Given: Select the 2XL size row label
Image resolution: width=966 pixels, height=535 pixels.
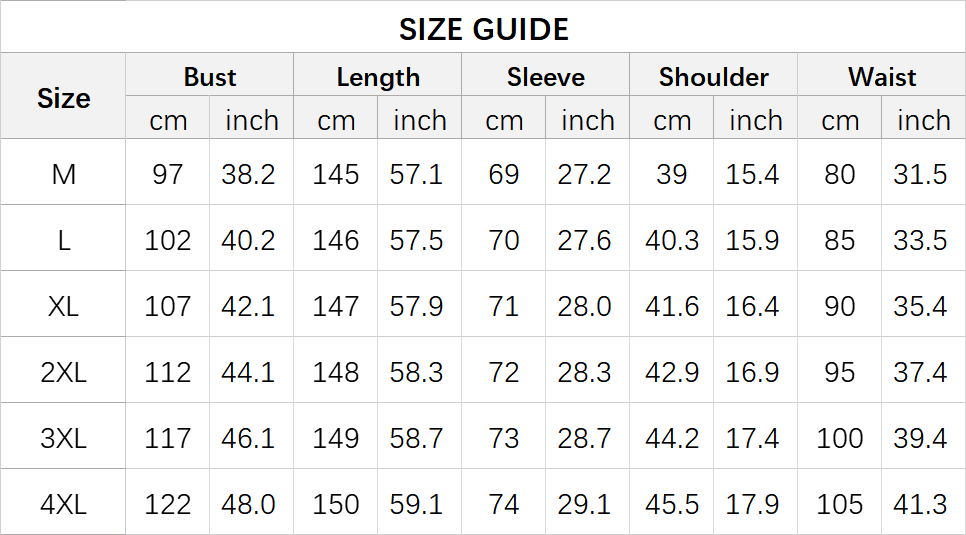Looking at the screenshot, I should click(63, 372).
